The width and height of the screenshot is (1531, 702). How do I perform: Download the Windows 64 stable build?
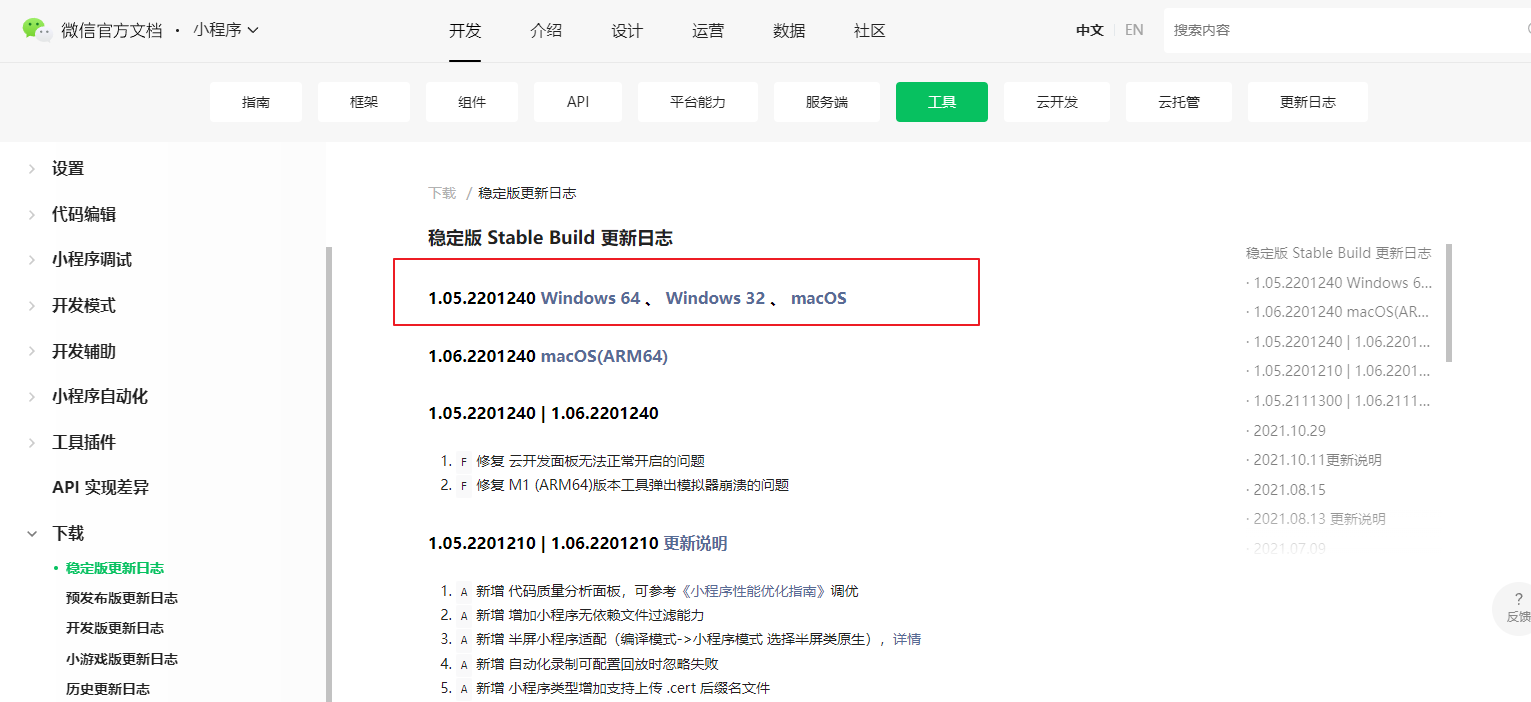pyautogui.click(x=590, y=298)
